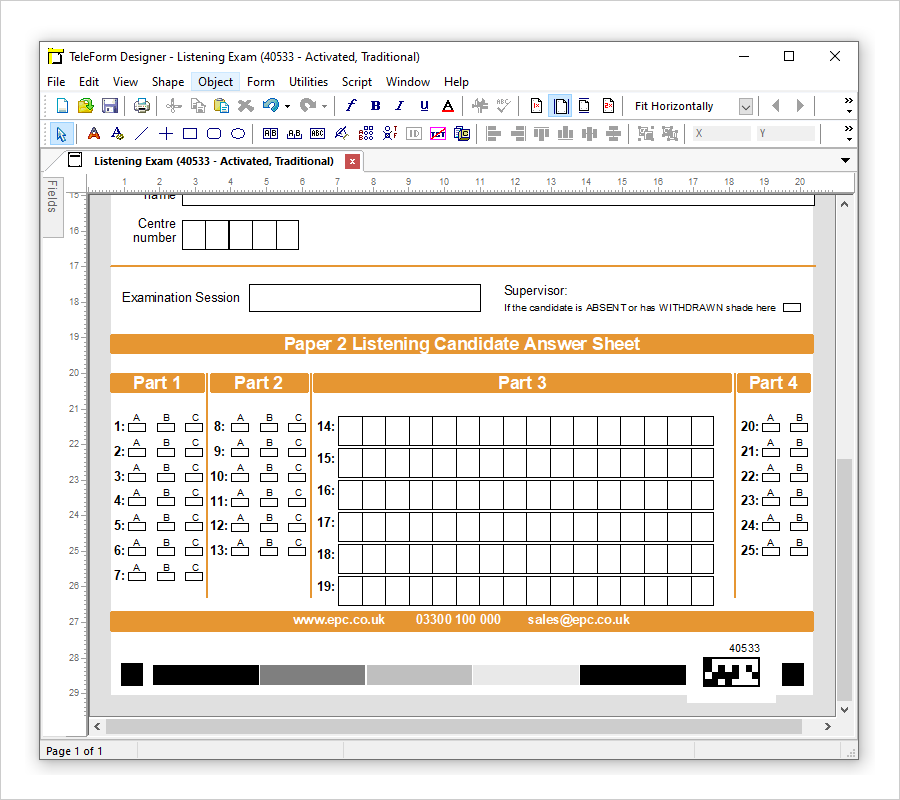Image resolution: width=900 pixels, height=800 pixels.
Task: Select the True/False choice field tool
Action: [390, 134]
